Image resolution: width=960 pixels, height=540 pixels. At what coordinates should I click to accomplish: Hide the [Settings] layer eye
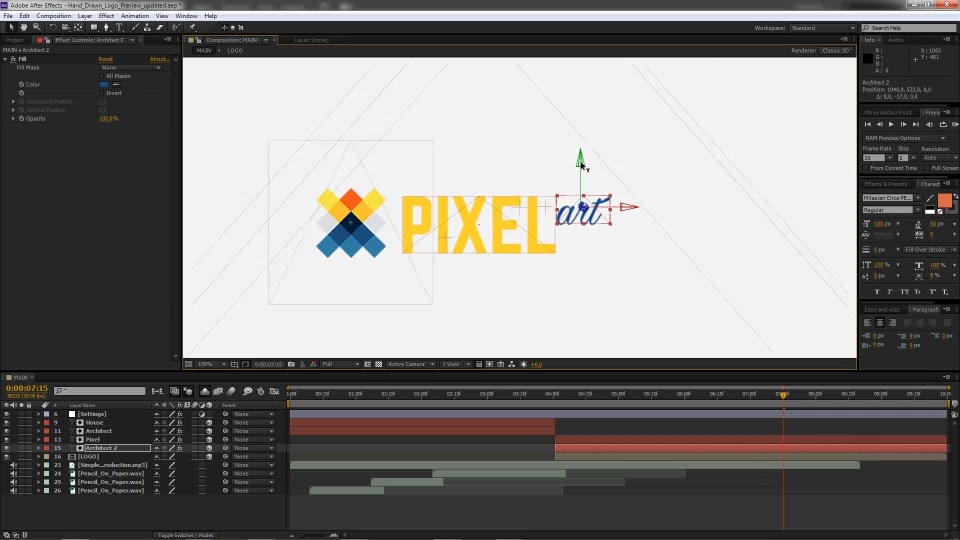click(7, 414)
